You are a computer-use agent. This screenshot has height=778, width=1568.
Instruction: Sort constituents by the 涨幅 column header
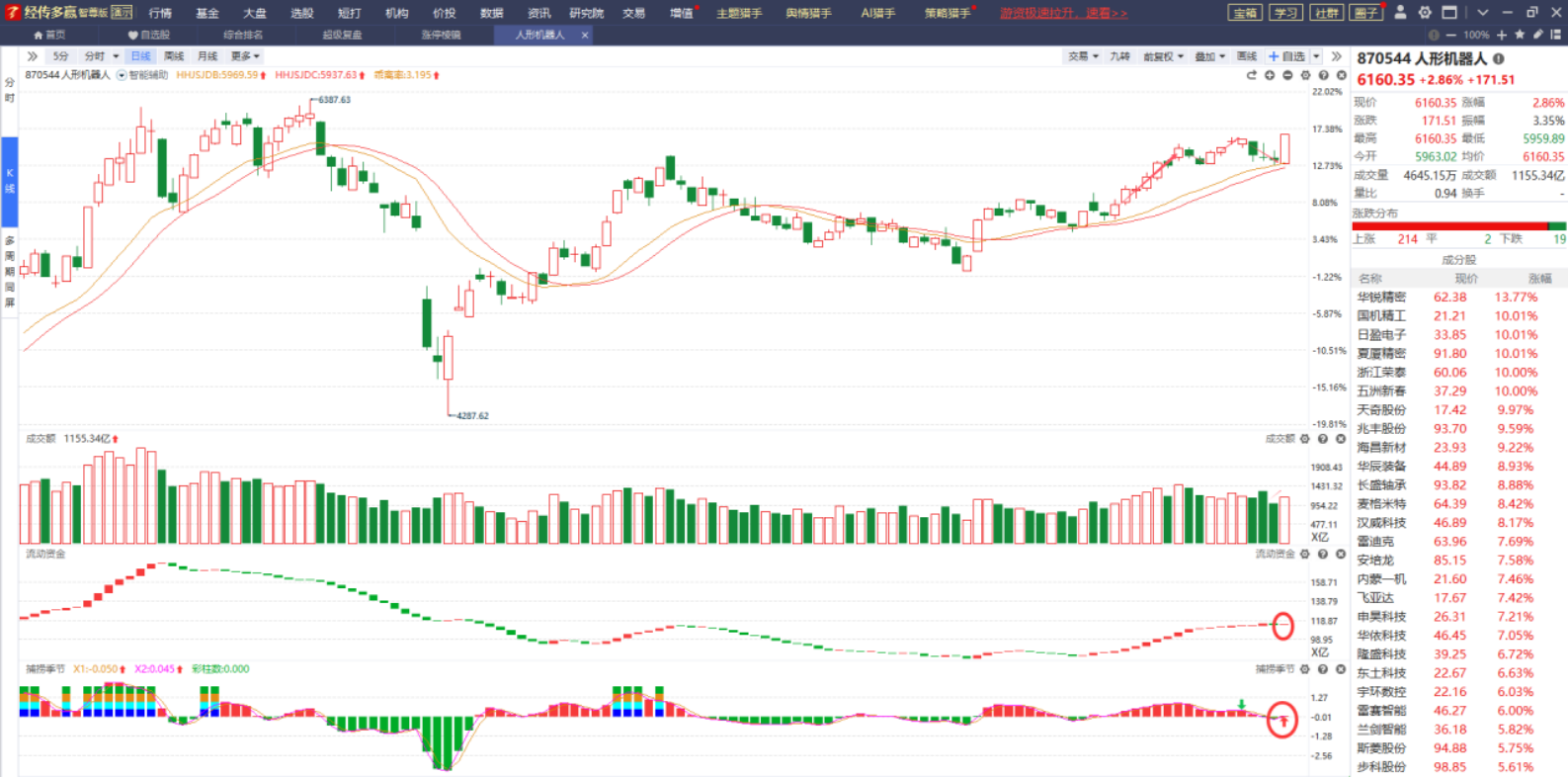(1539, 279)
